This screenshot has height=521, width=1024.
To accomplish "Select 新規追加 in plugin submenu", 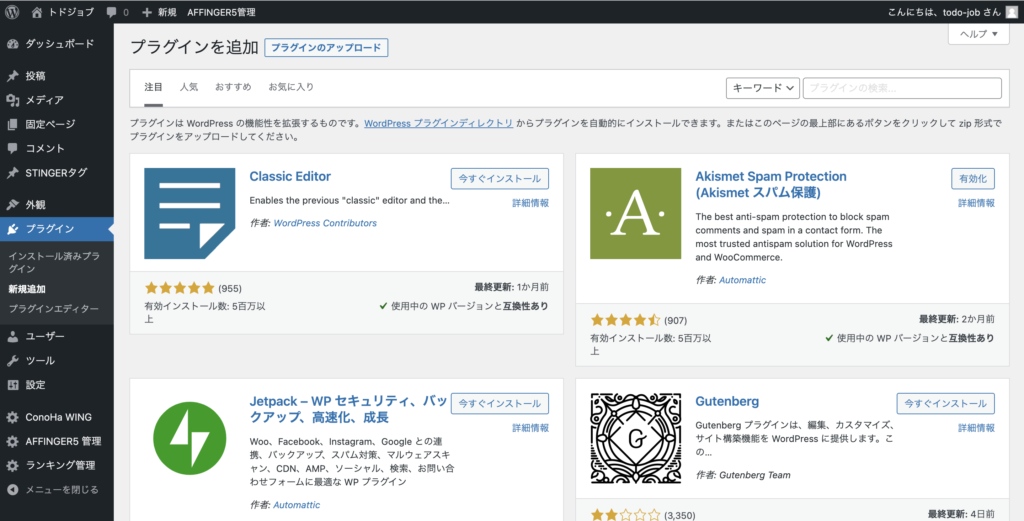I will (27, 289).
